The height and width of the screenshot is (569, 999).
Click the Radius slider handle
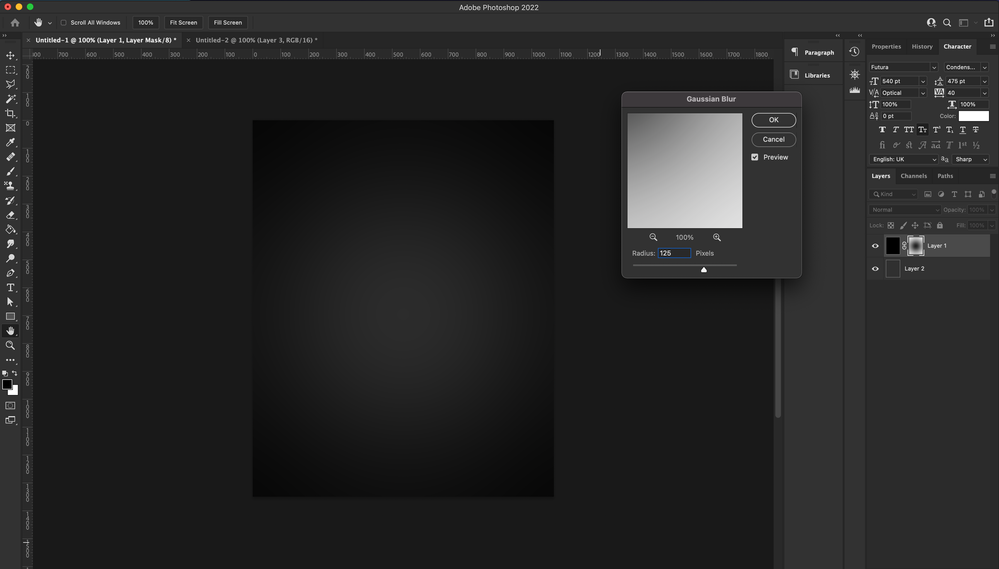pyautogui.click(x=704, y=269)
